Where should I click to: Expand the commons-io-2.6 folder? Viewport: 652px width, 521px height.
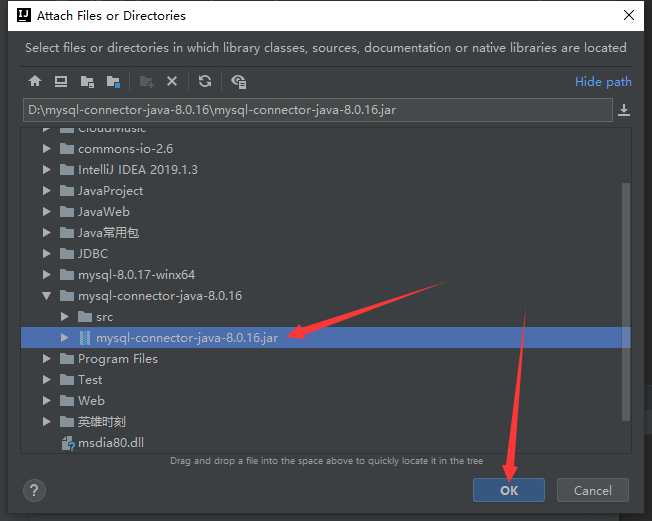coord(47,148)
